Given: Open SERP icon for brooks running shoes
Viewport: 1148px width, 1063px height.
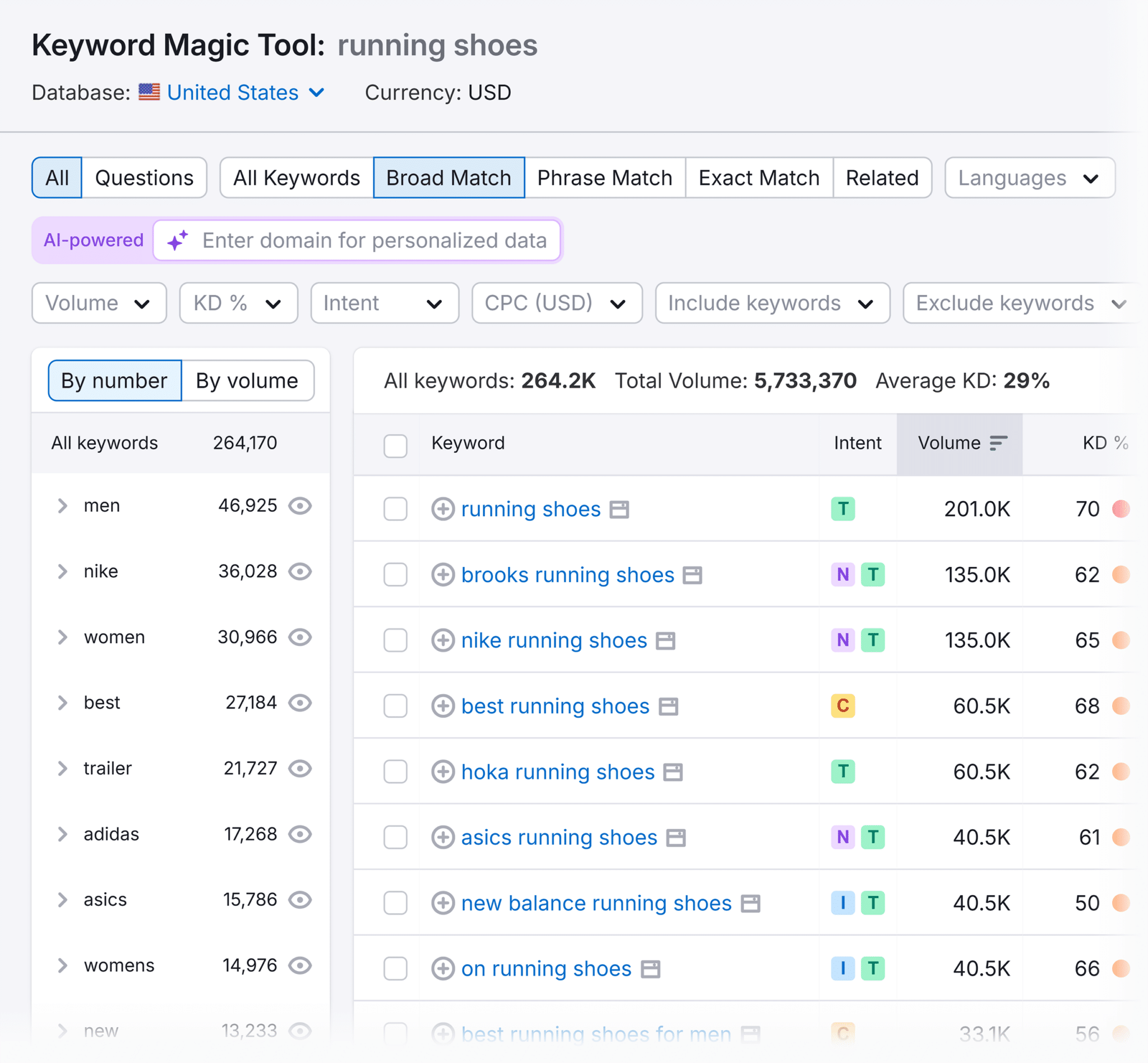Looking at the screenshot, I should click(692, 575).
